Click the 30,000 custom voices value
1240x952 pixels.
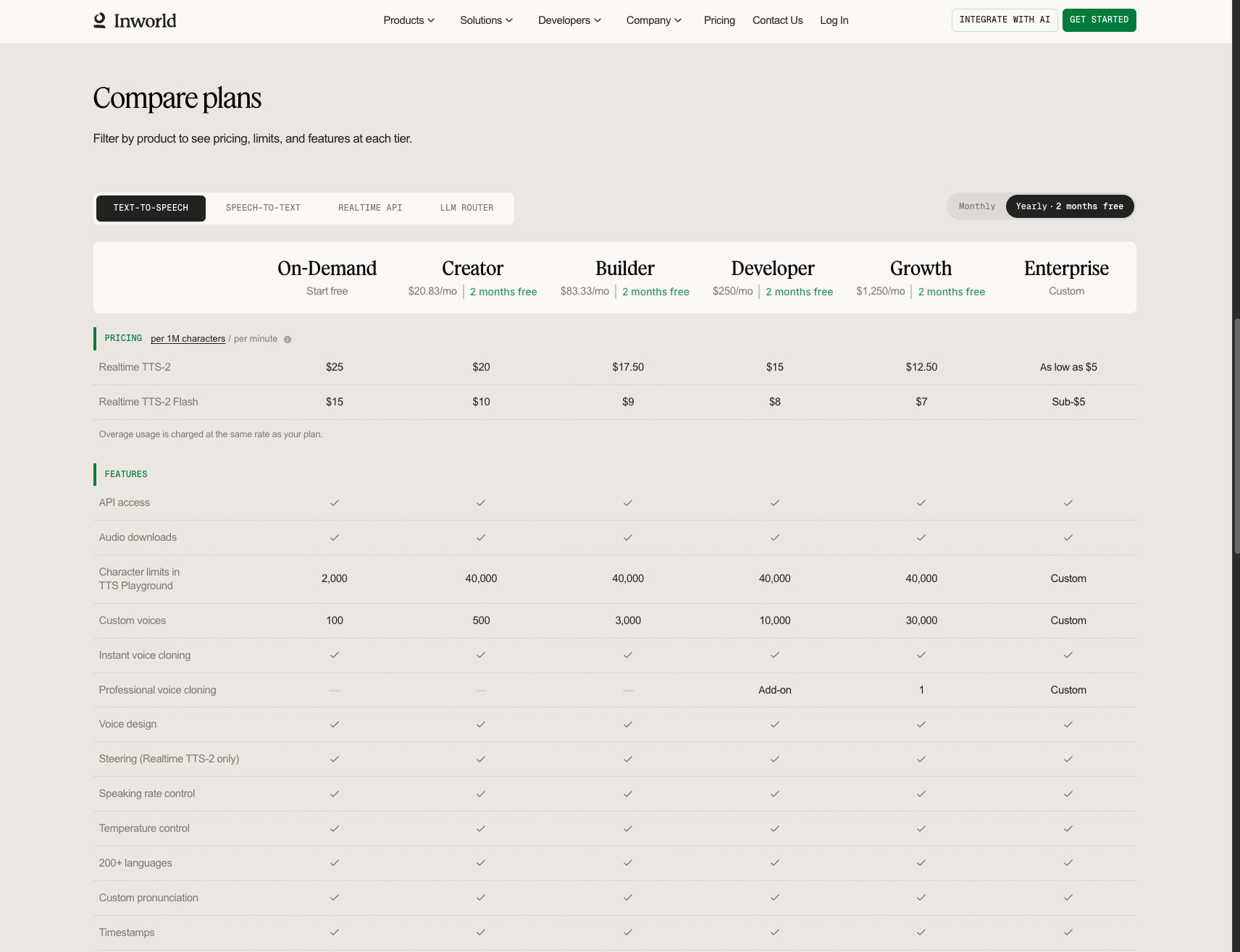(x=921, y=620)
